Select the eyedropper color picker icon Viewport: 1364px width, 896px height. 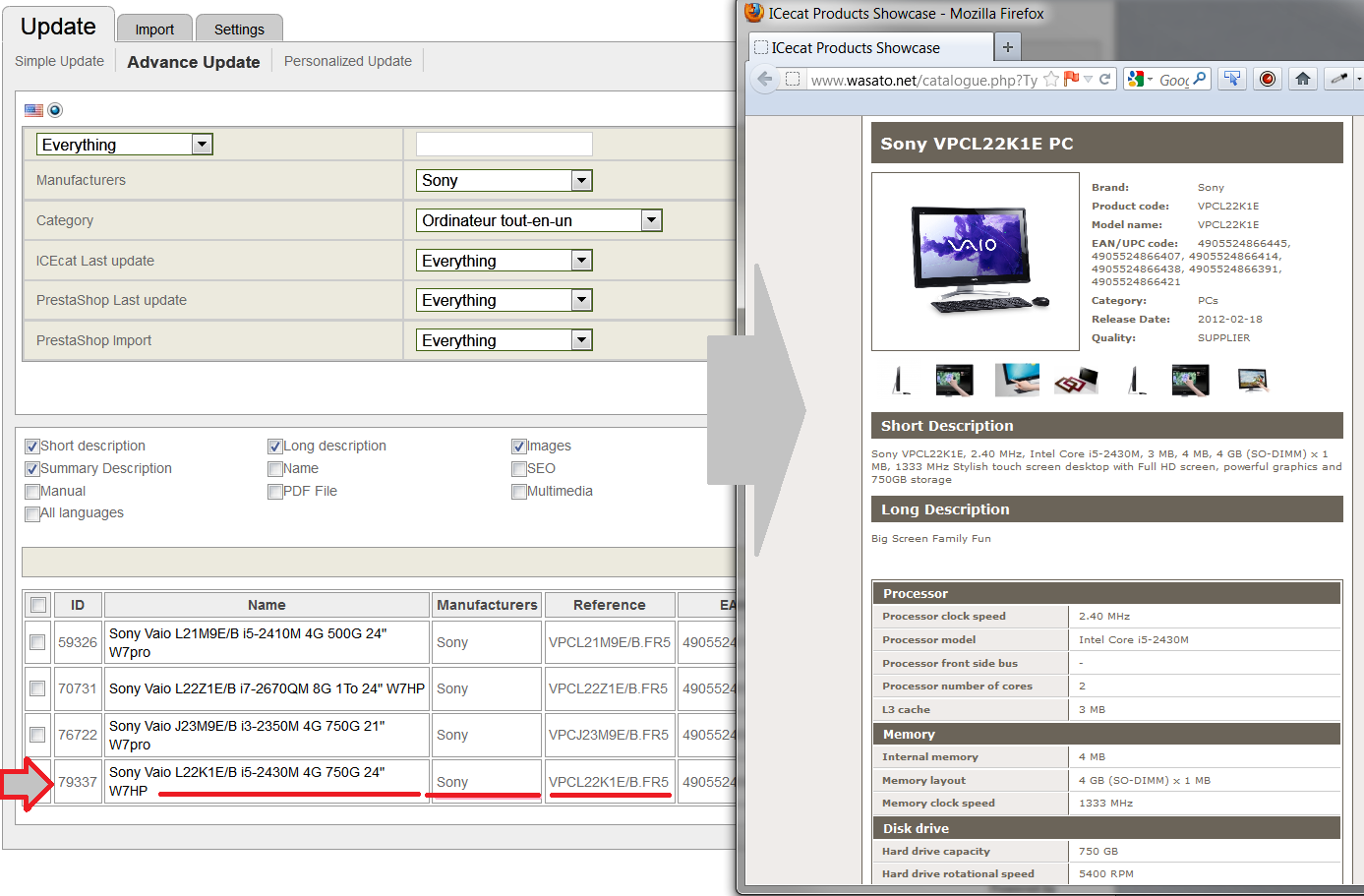pos(1338,79)
